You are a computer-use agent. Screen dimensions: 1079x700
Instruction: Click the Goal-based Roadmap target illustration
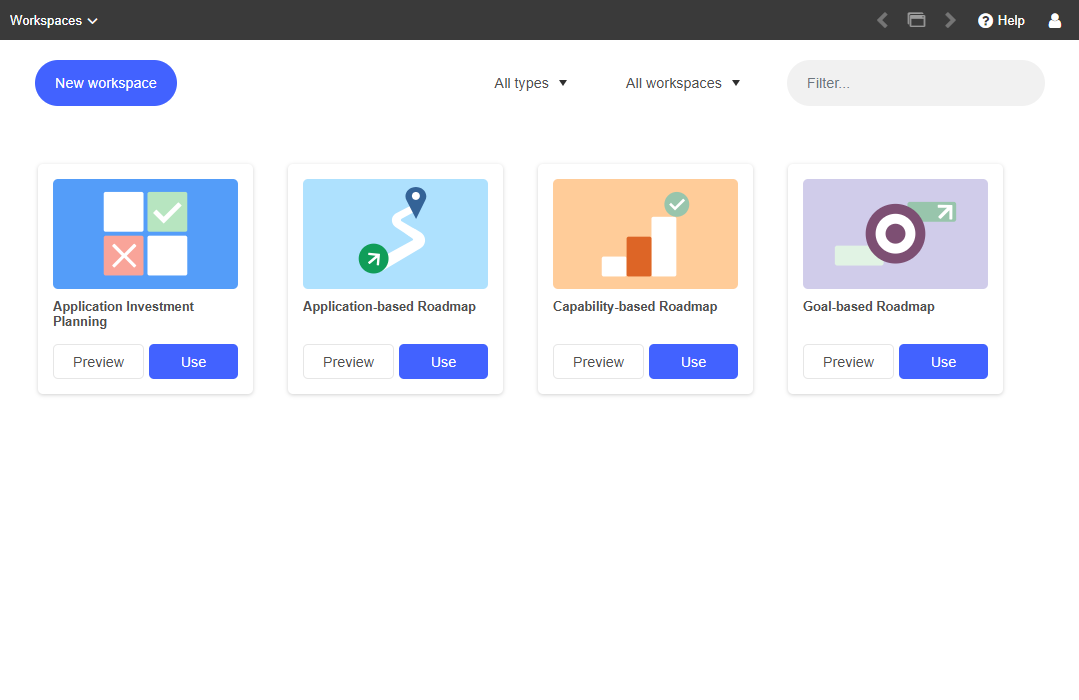click(x=894, y=233)
